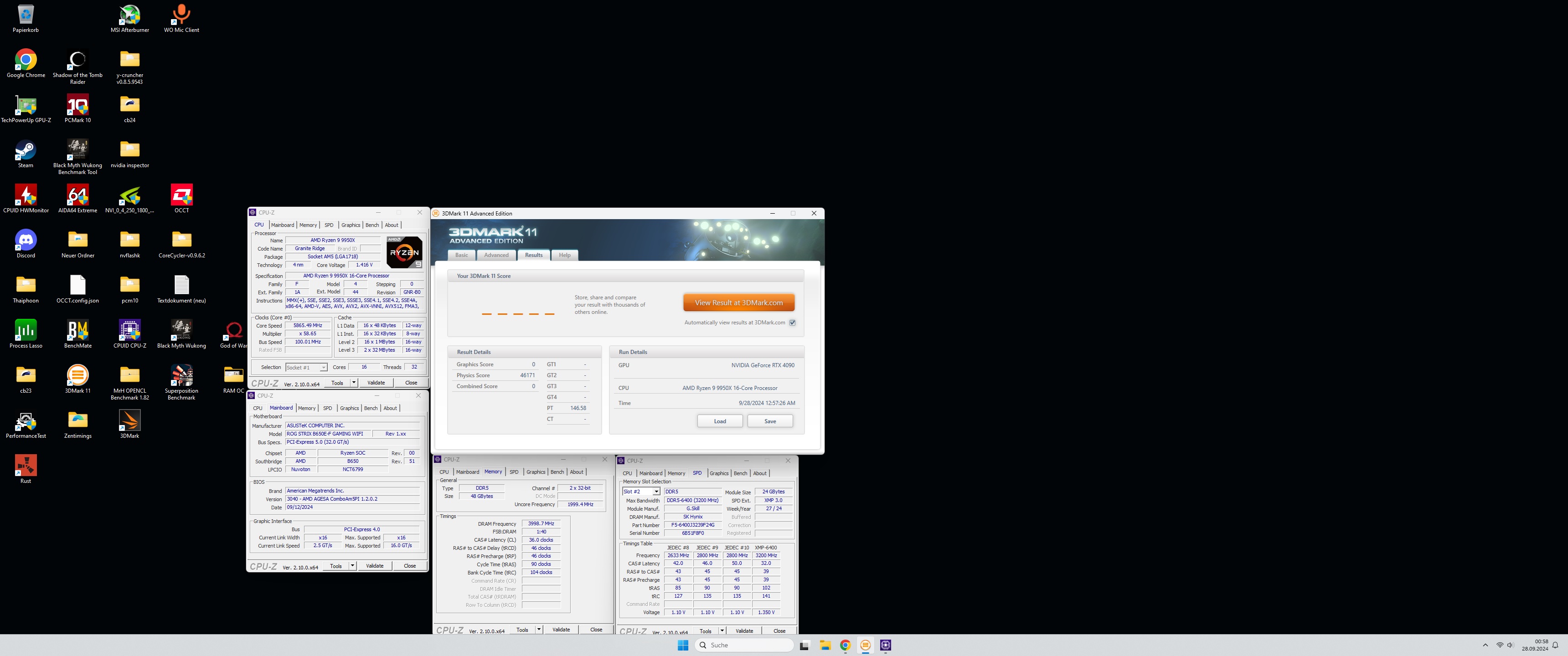Click the Ryzen logo in CPU-Z

404,252
